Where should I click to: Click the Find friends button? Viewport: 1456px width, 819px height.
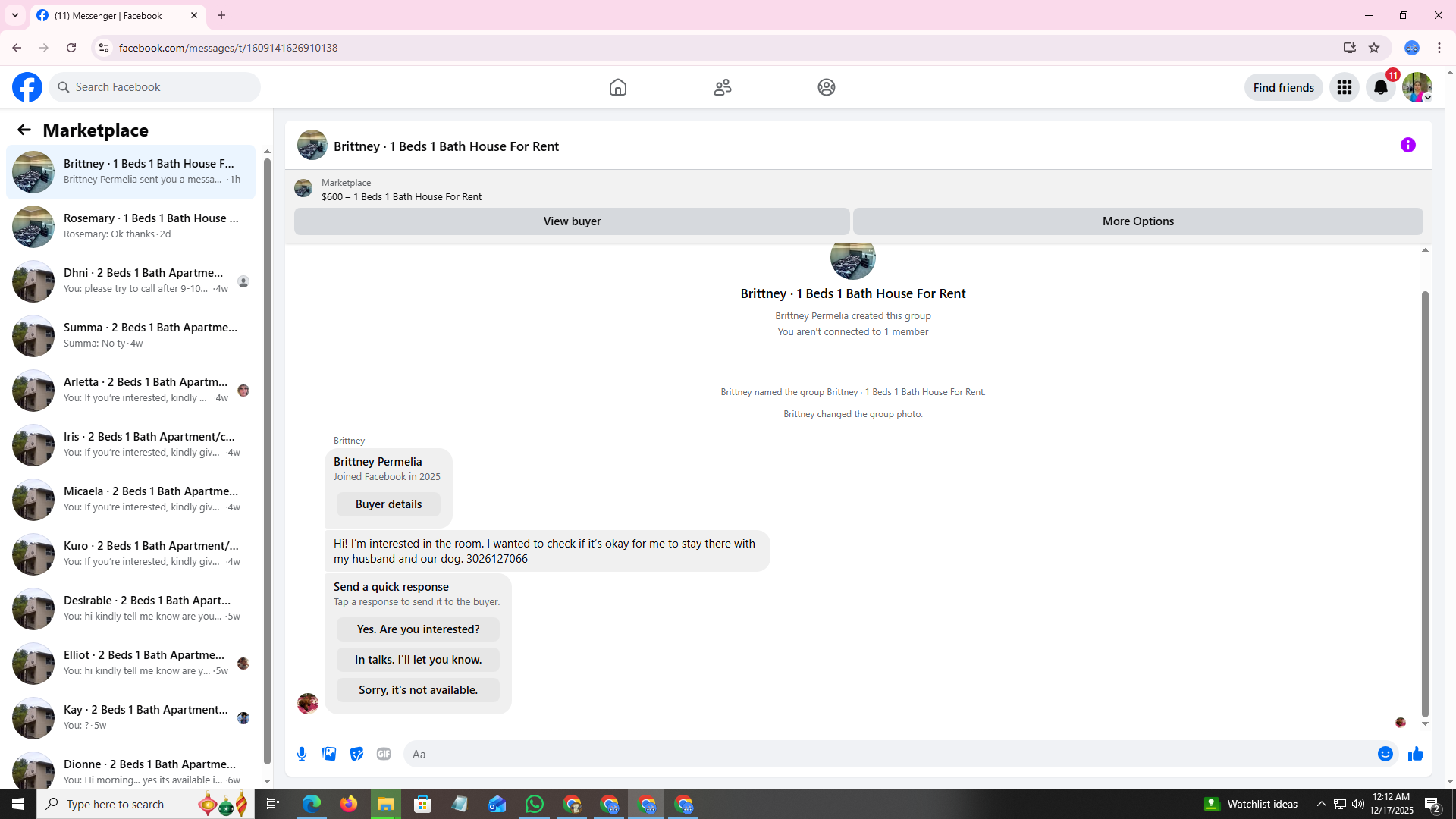[x=1283, y=87]
